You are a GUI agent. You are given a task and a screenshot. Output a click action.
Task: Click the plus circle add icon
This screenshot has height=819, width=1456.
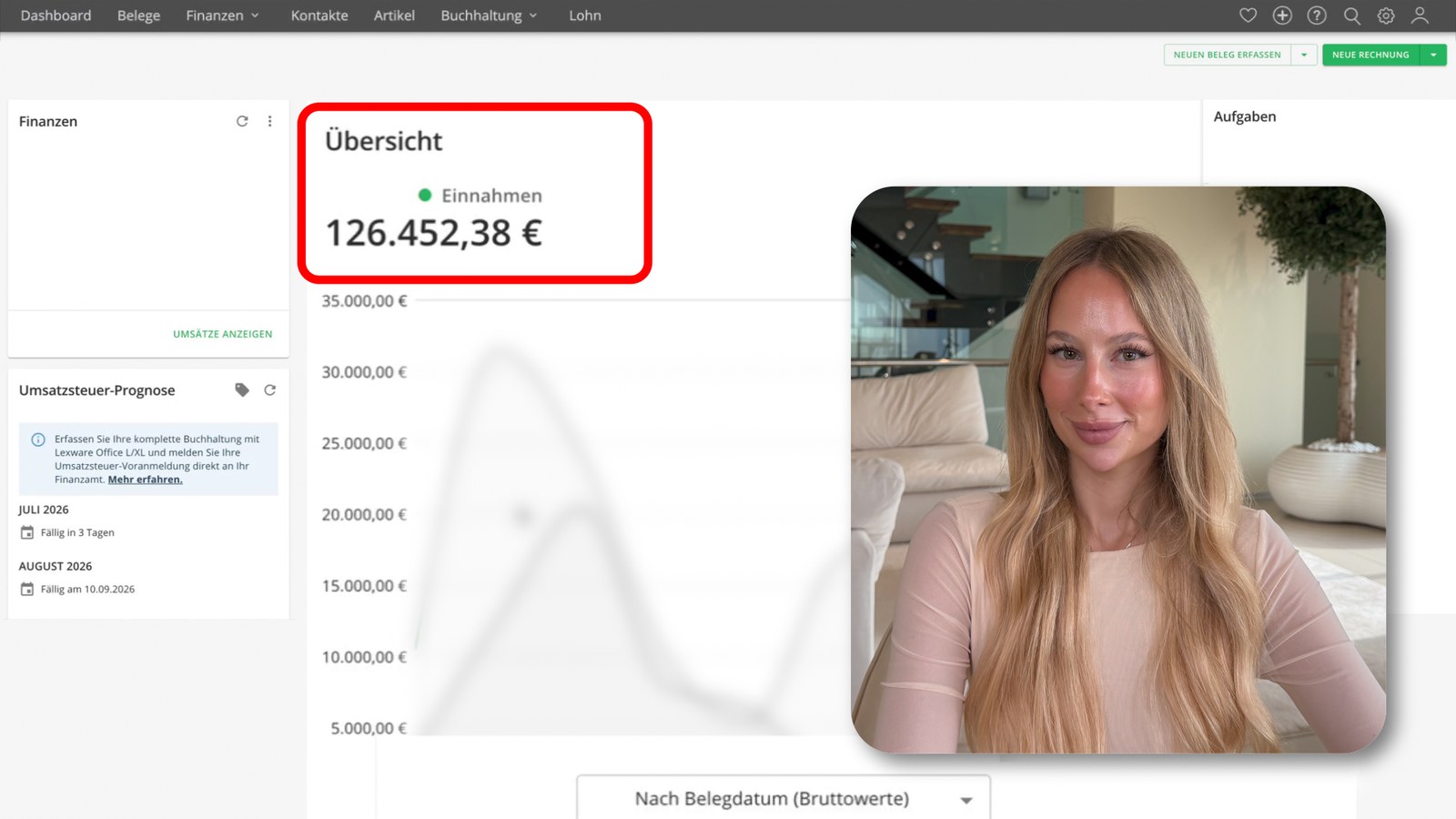pos(1282,15)
